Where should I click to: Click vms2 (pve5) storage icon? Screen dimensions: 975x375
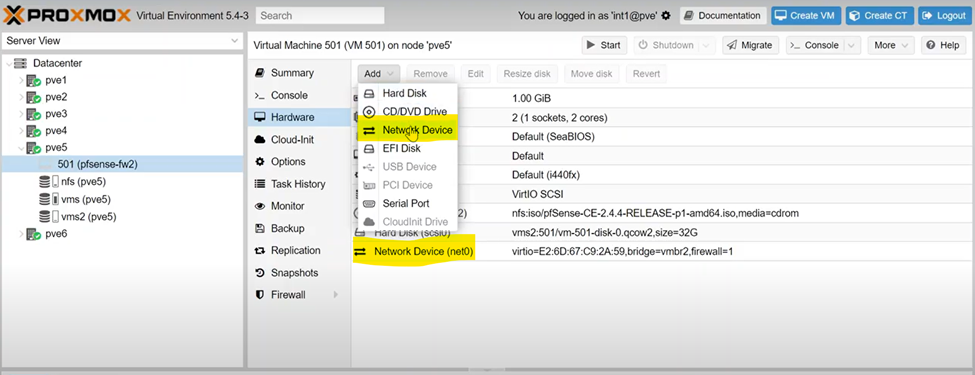(49, 217)
